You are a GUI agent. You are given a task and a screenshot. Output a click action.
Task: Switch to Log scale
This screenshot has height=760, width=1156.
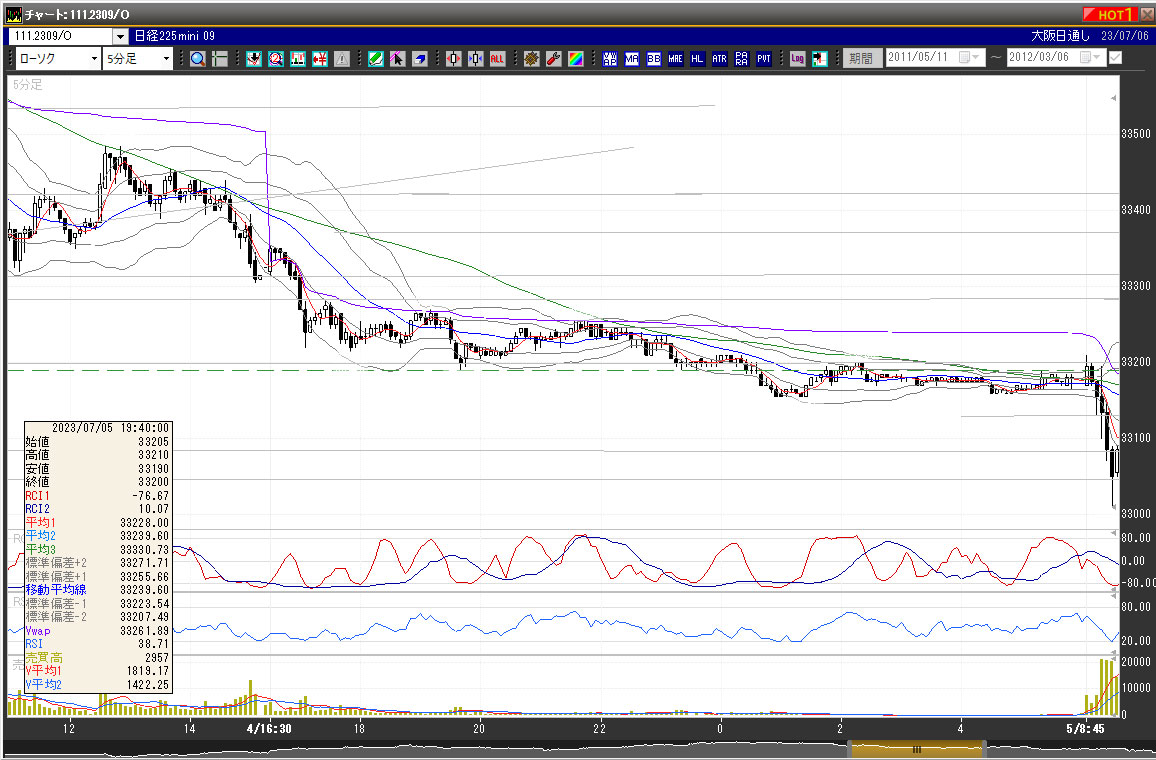(797, 59)
